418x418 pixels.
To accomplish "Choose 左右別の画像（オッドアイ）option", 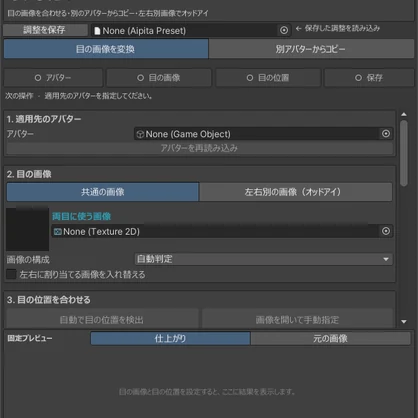I will tap(296, 192).
